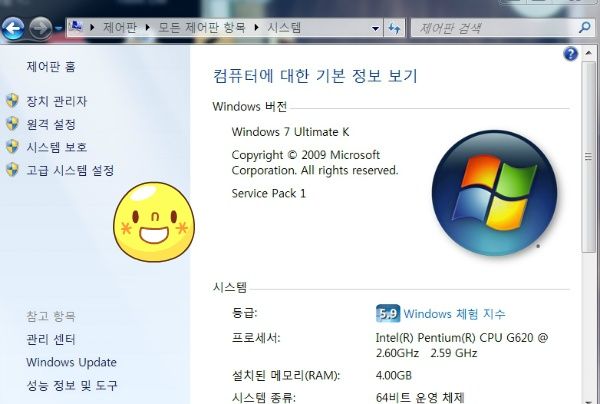
Task: Open 장치 관리자 link
Action: (57, 101)
